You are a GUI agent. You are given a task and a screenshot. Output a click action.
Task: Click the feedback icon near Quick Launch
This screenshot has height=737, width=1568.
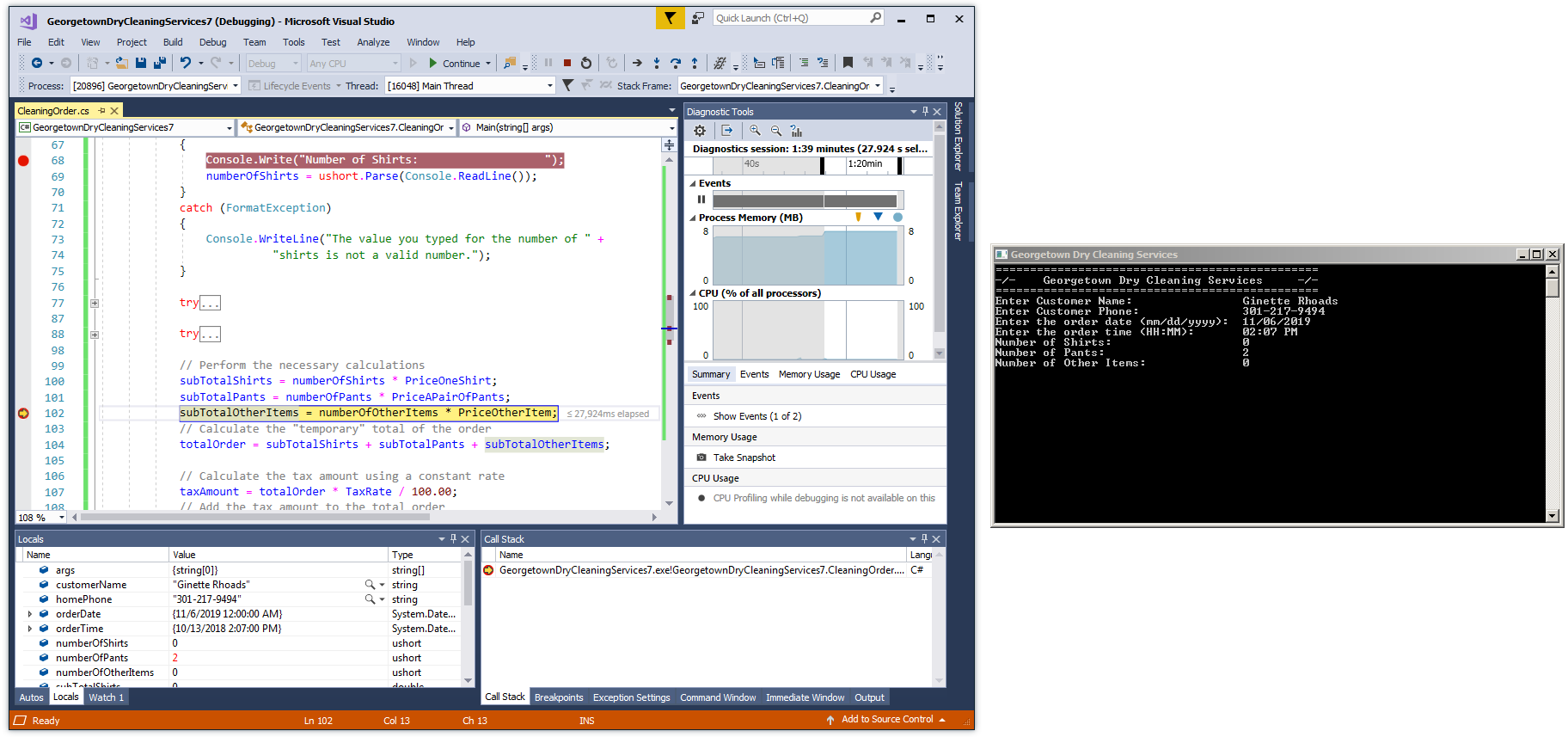click(x=698, y=18)
